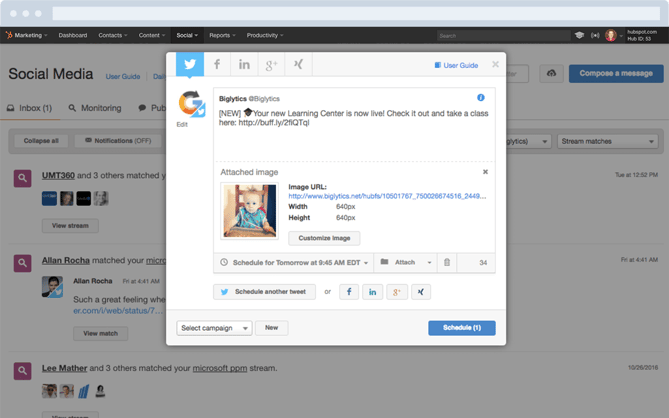Screen dimensions: 669x418
Task: Click the HubSpot sprocket logo
Action: coord(9,35)
